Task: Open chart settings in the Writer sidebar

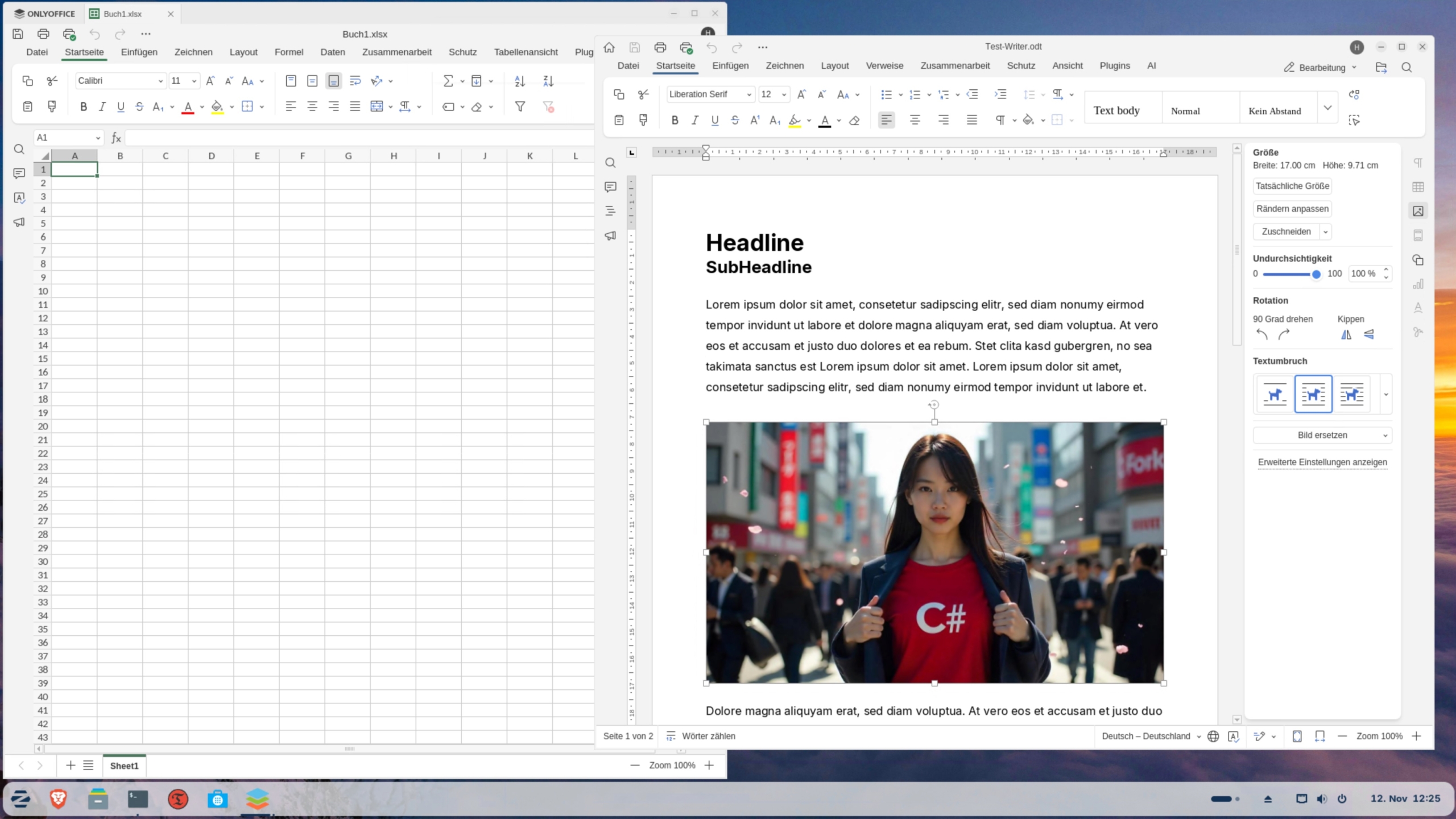Action: pos(1418,284)
